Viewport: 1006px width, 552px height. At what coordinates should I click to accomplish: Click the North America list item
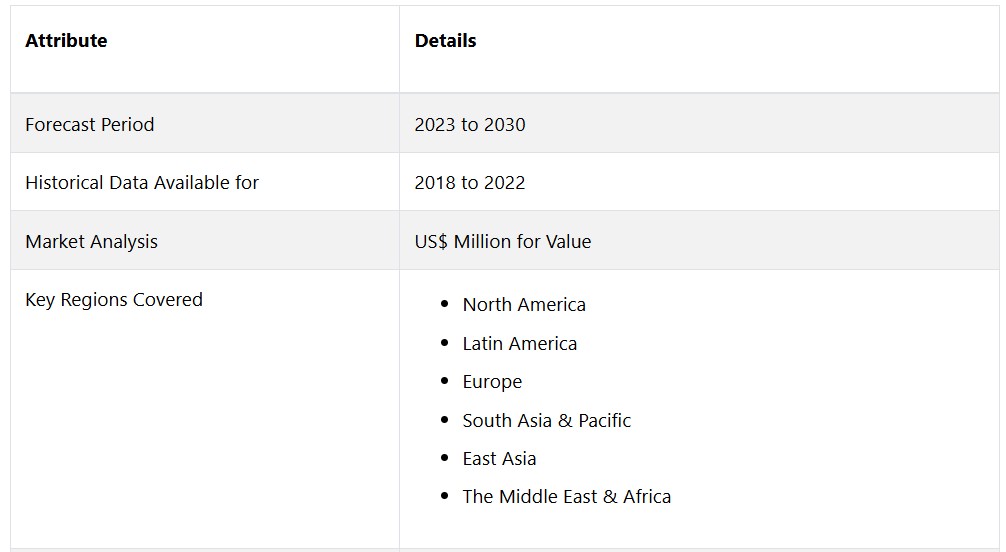pyautogui.click(x=524, y=305)
